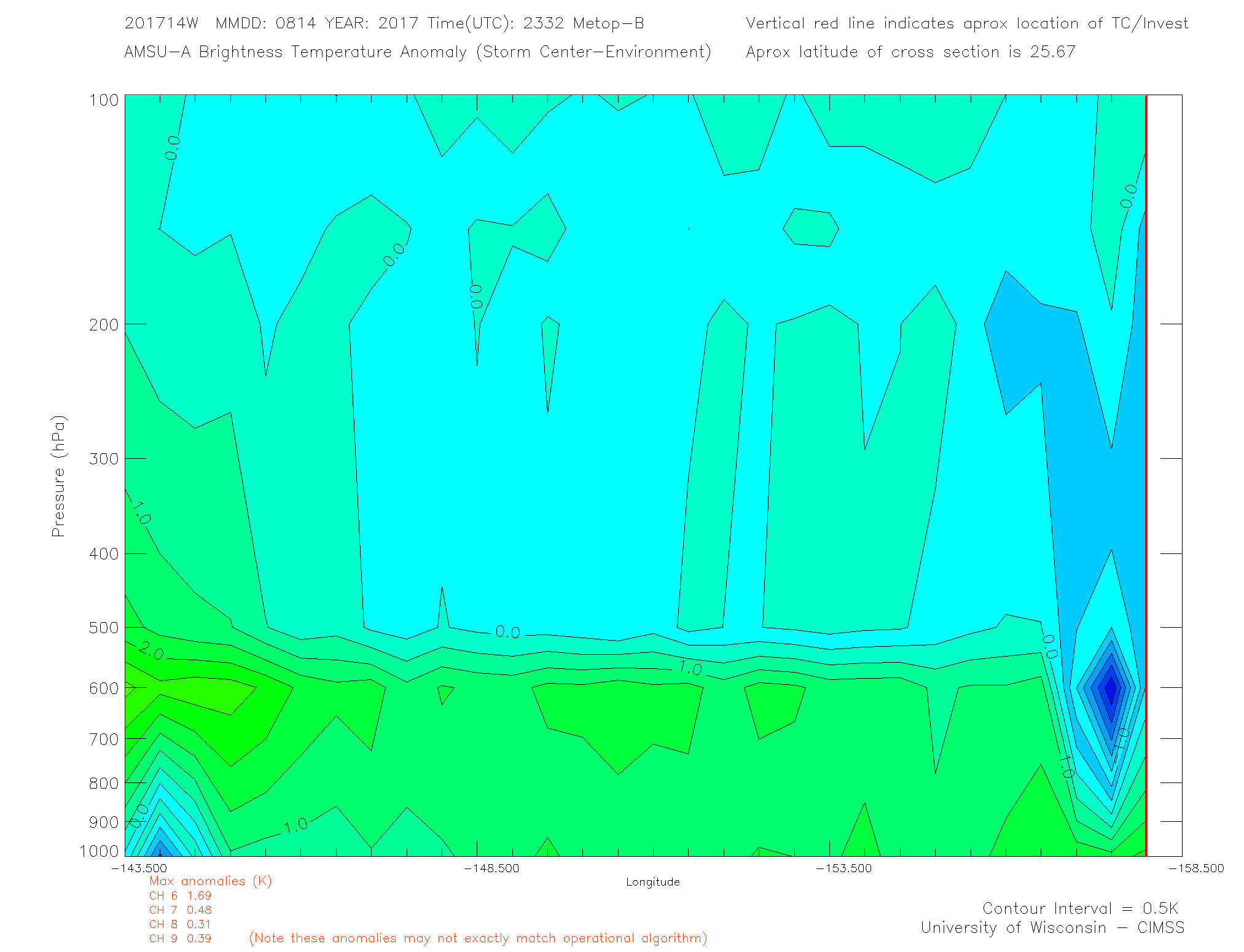This screenshot has height=952, width=1244.
Task: Click the 100 hPa pressure axis label
Action: pos(103,100)
